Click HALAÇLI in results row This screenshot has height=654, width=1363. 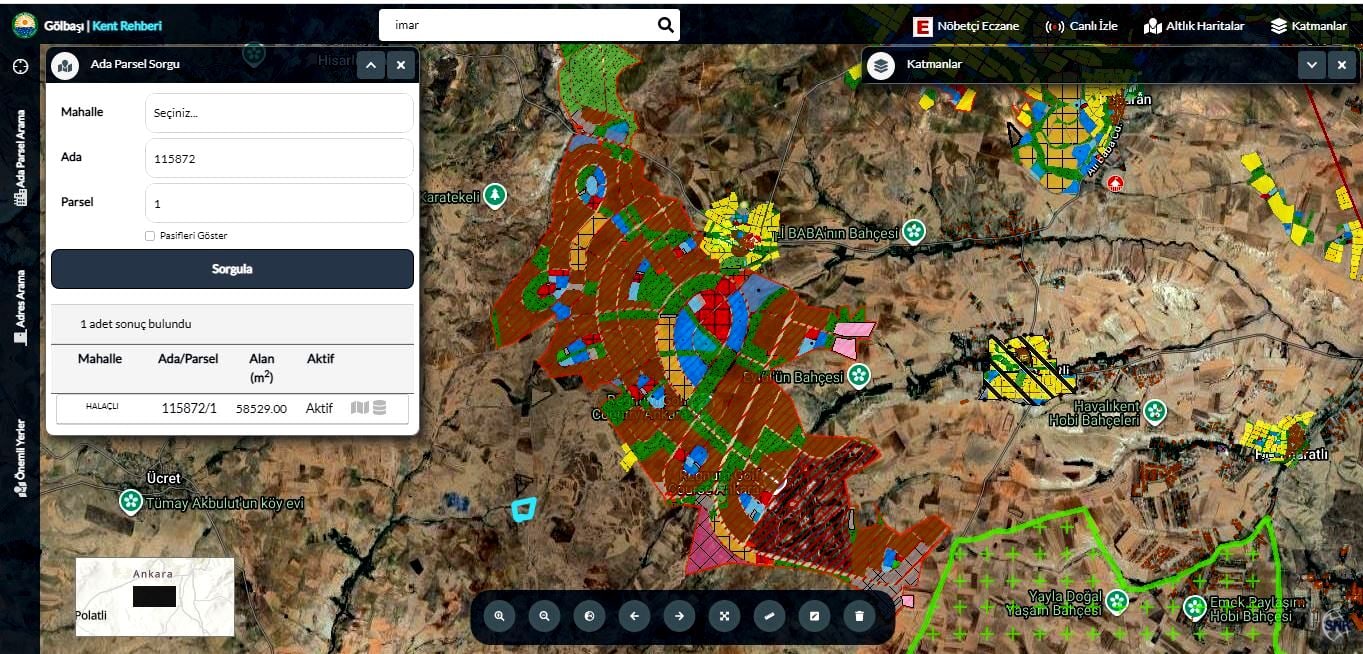(102, 407)
